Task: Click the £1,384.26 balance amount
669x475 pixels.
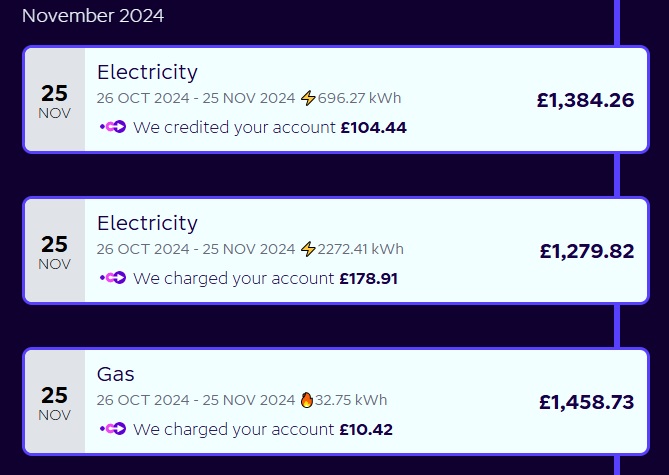Action: pyautogui.click(x=585, y=100)
